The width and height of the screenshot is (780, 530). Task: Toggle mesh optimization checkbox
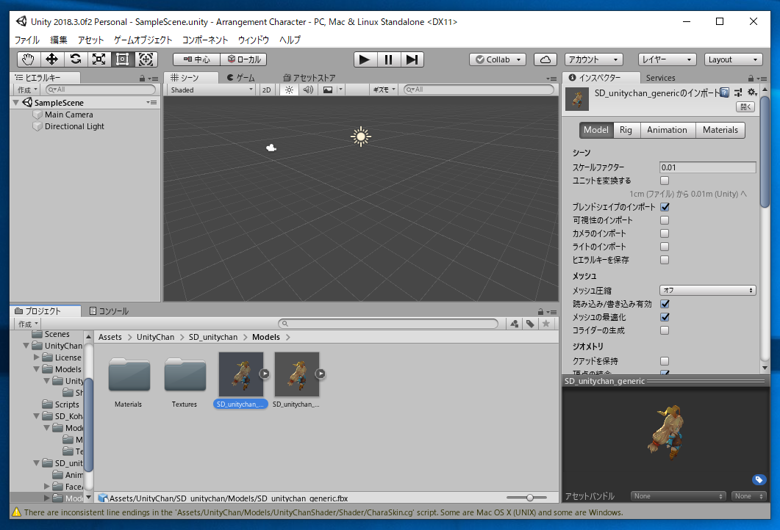click(665, 317)
